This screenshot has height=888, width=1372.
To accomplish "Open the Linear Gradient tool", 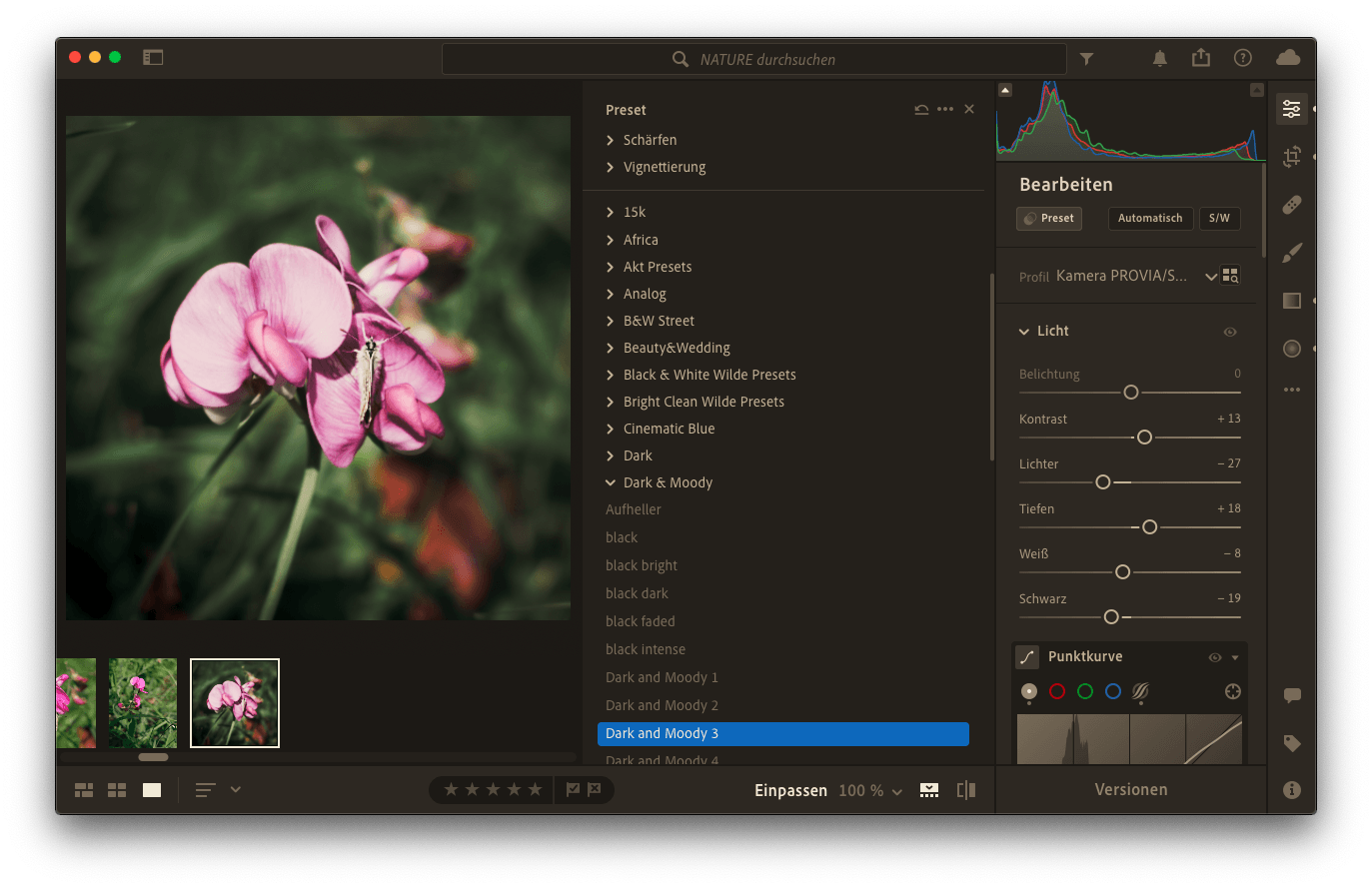I will coord(1292,301).
